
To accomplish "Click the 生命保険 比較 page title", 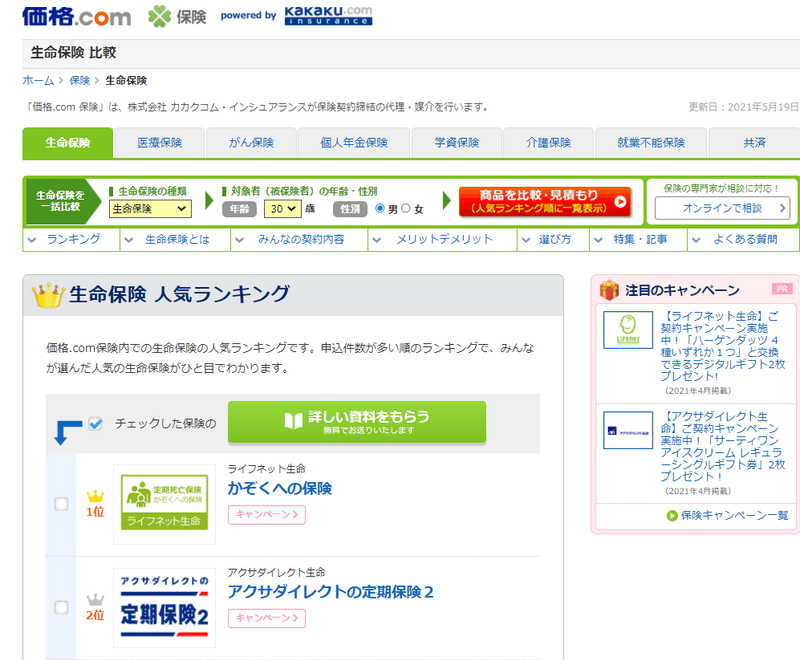I will pyautogui.click(x=73, y=53).
